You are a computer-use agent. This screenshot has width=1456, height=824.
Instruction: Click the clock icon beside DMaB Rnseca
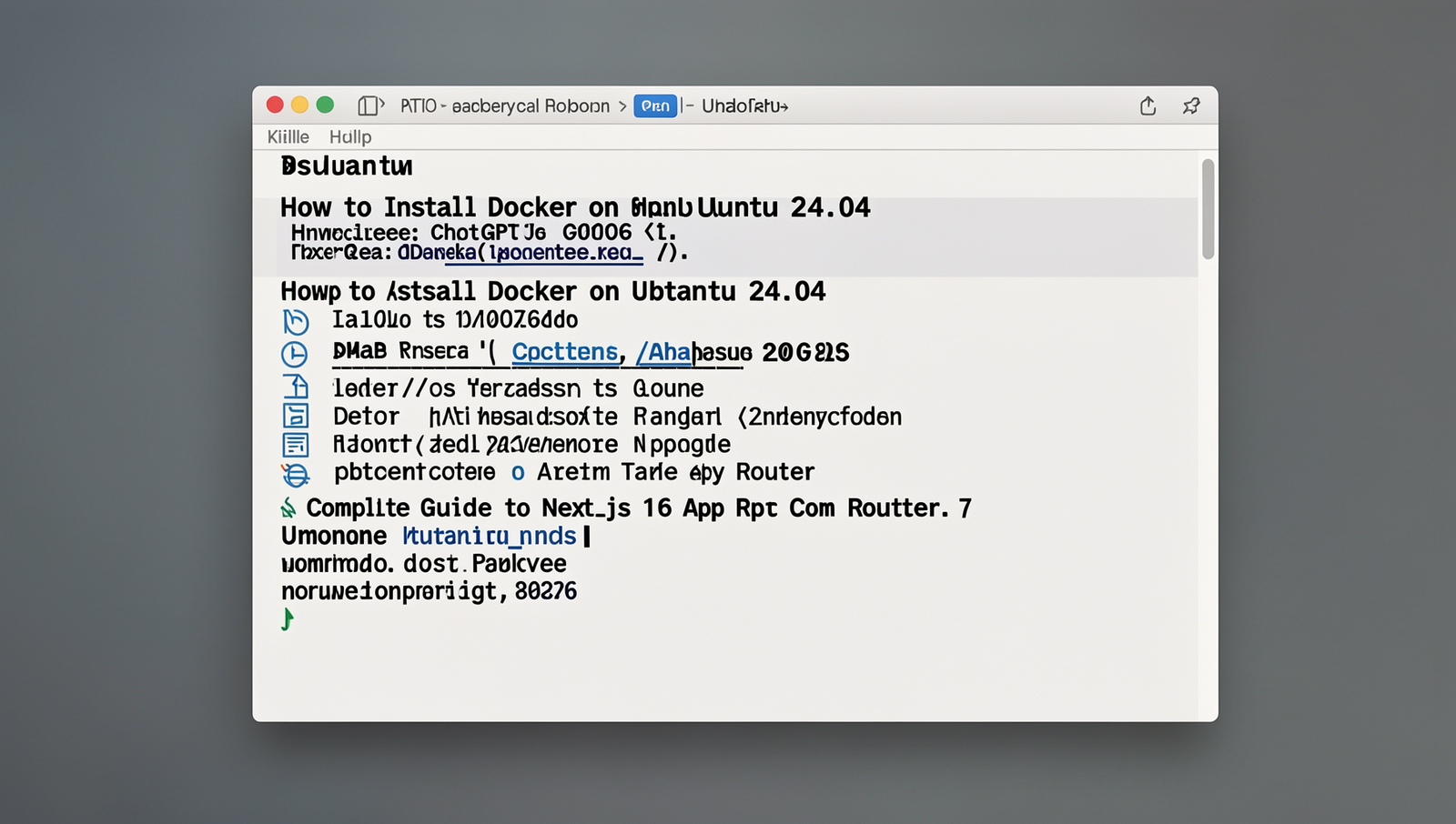(294, 354)
